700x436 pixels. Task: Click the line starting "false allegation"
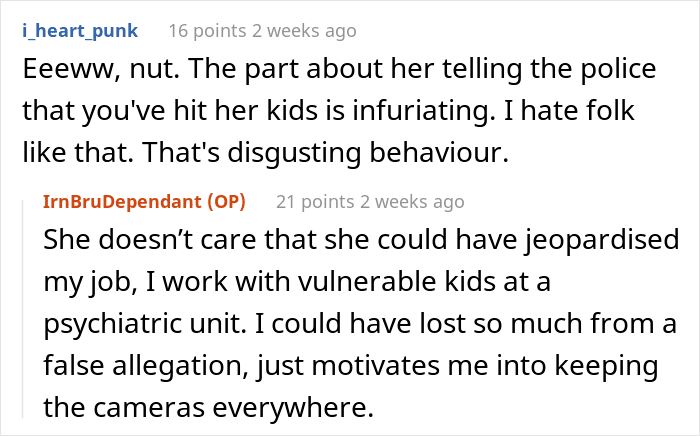351,366
